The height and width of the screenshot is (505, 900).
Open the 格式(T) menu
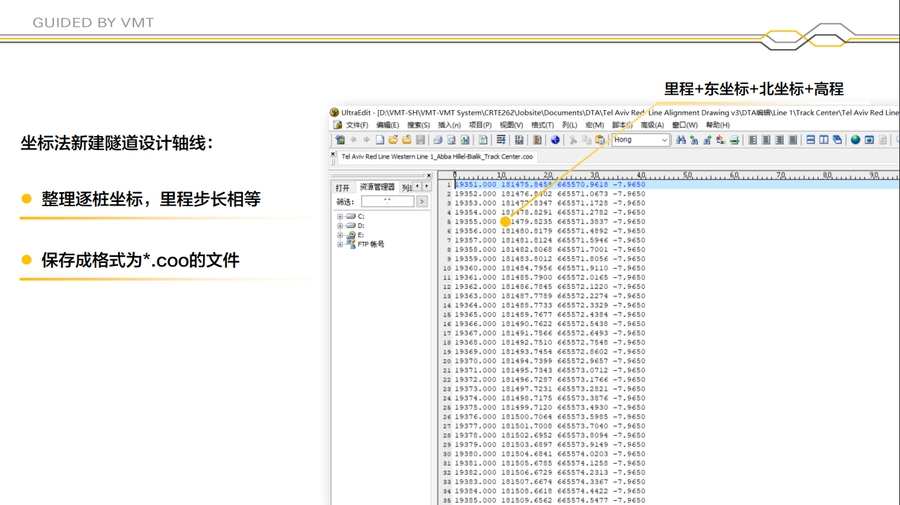pos(542,126)
